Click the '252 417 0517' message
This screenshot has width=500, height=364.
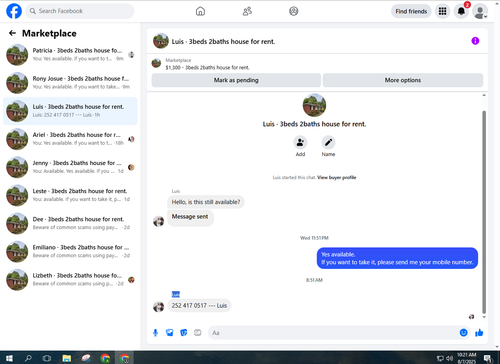(x=199, y=305)
